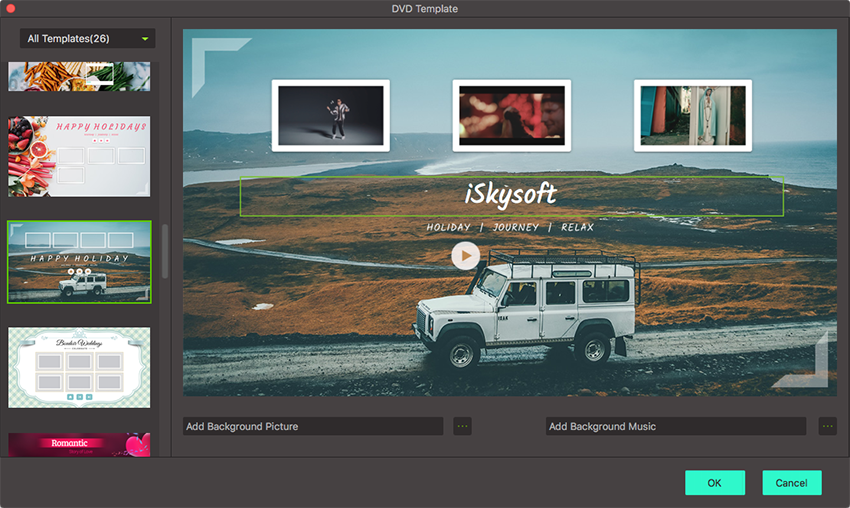Select the iSkysoft title text box
This screenshot has height=508, width=850.
(511, 196)
